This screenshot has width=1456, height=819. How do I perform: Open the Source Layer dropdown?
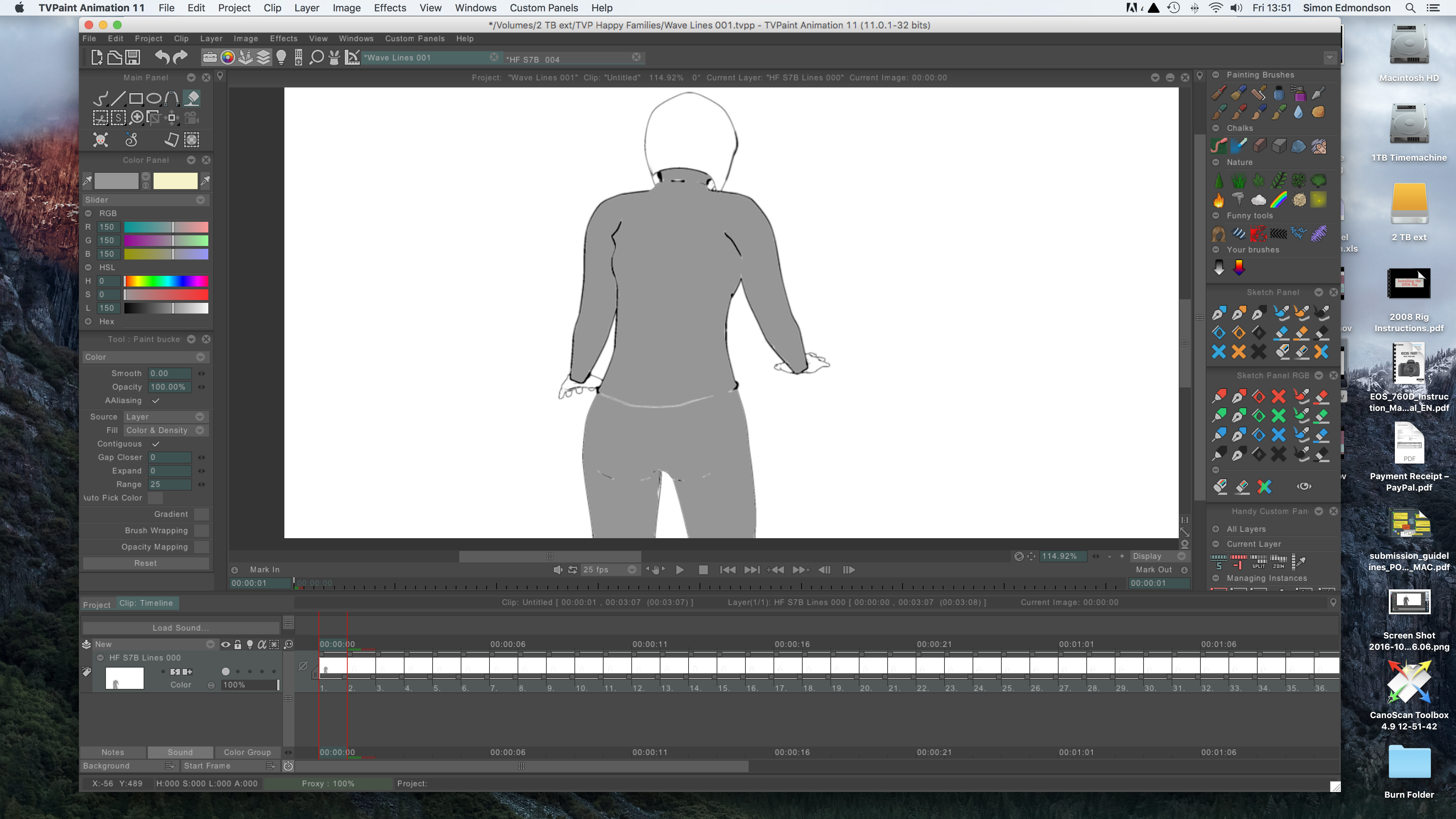166,417
